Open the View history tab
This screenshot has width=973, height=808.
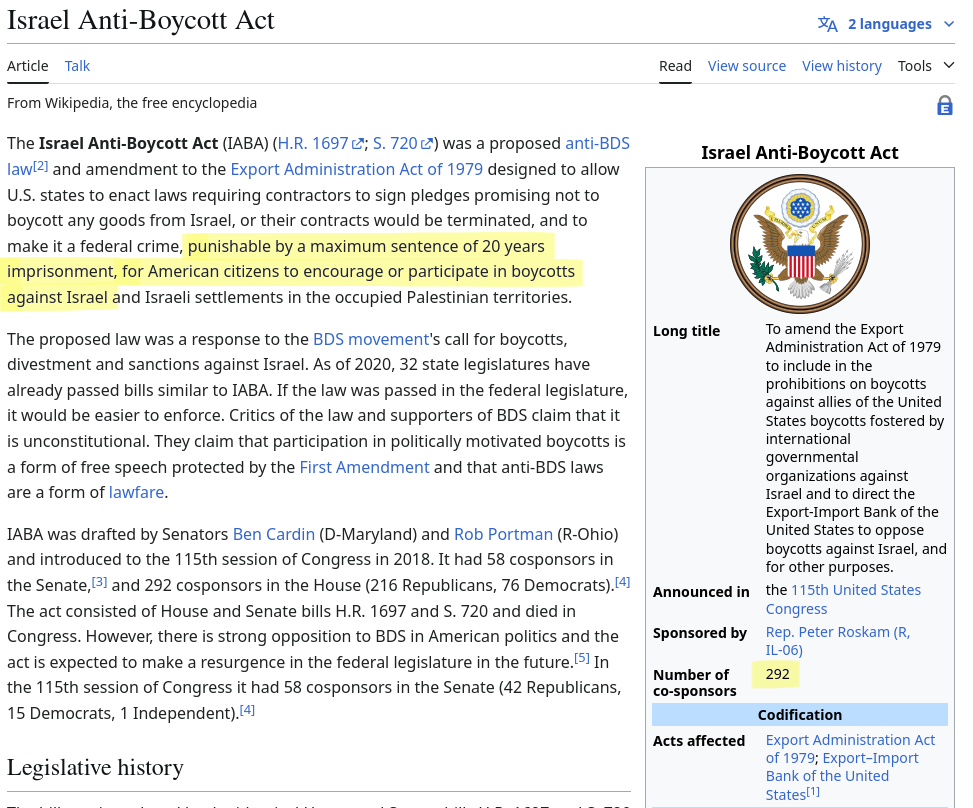[x=841, y=66]
